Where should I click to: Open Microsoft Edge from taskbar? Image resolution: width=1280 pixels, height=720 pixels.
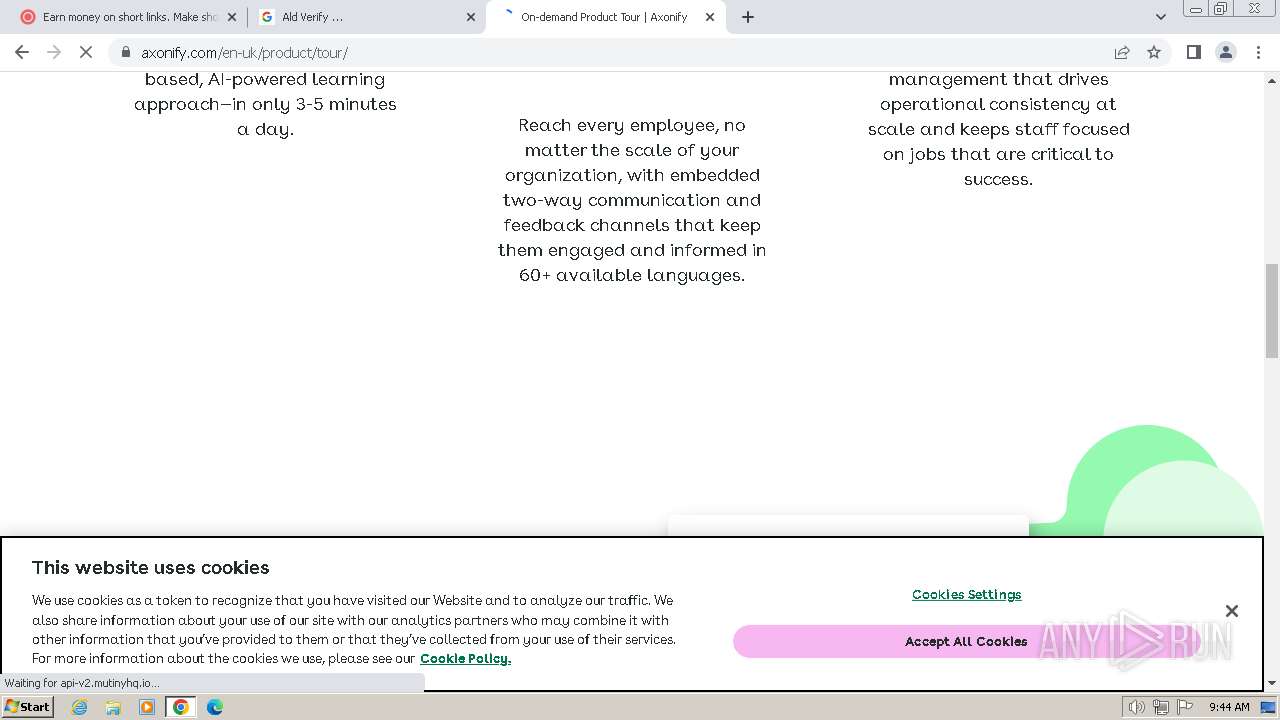tap(215, 707)
